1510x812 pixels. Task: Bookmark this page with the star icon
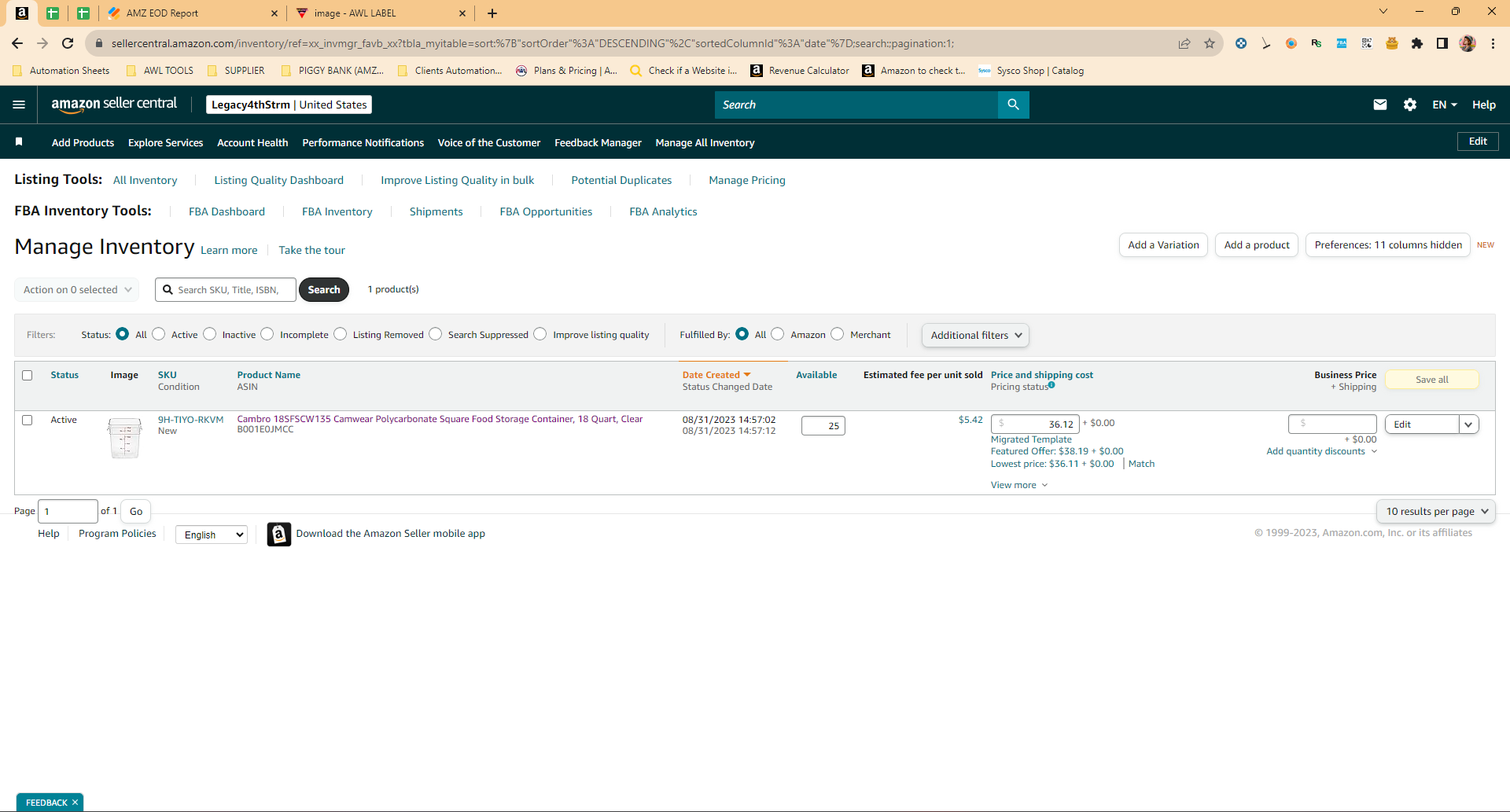click(x=1210, y=43)
